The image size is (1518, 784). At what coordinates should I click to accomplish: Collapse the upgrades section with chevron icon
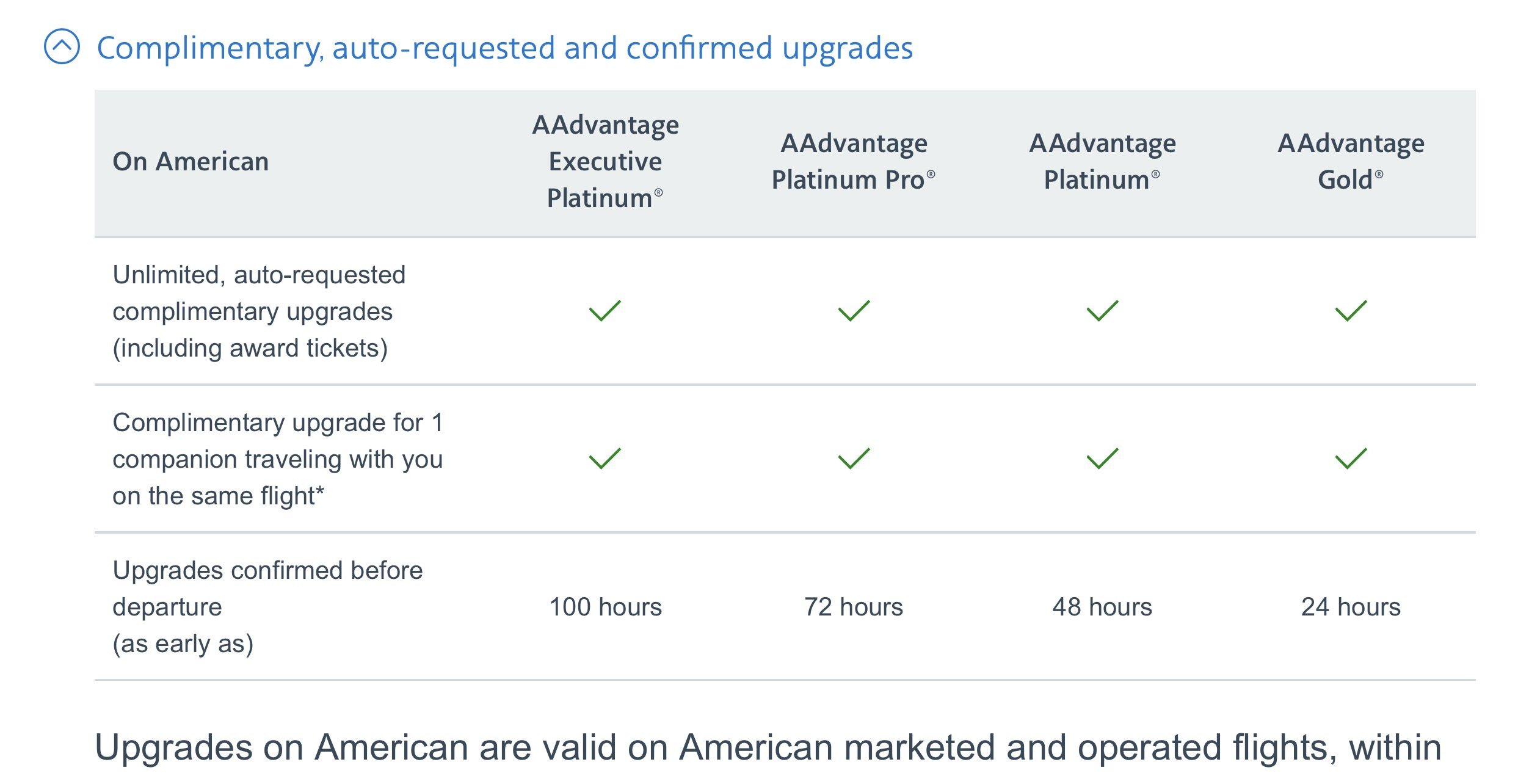(x=62, y=46)
